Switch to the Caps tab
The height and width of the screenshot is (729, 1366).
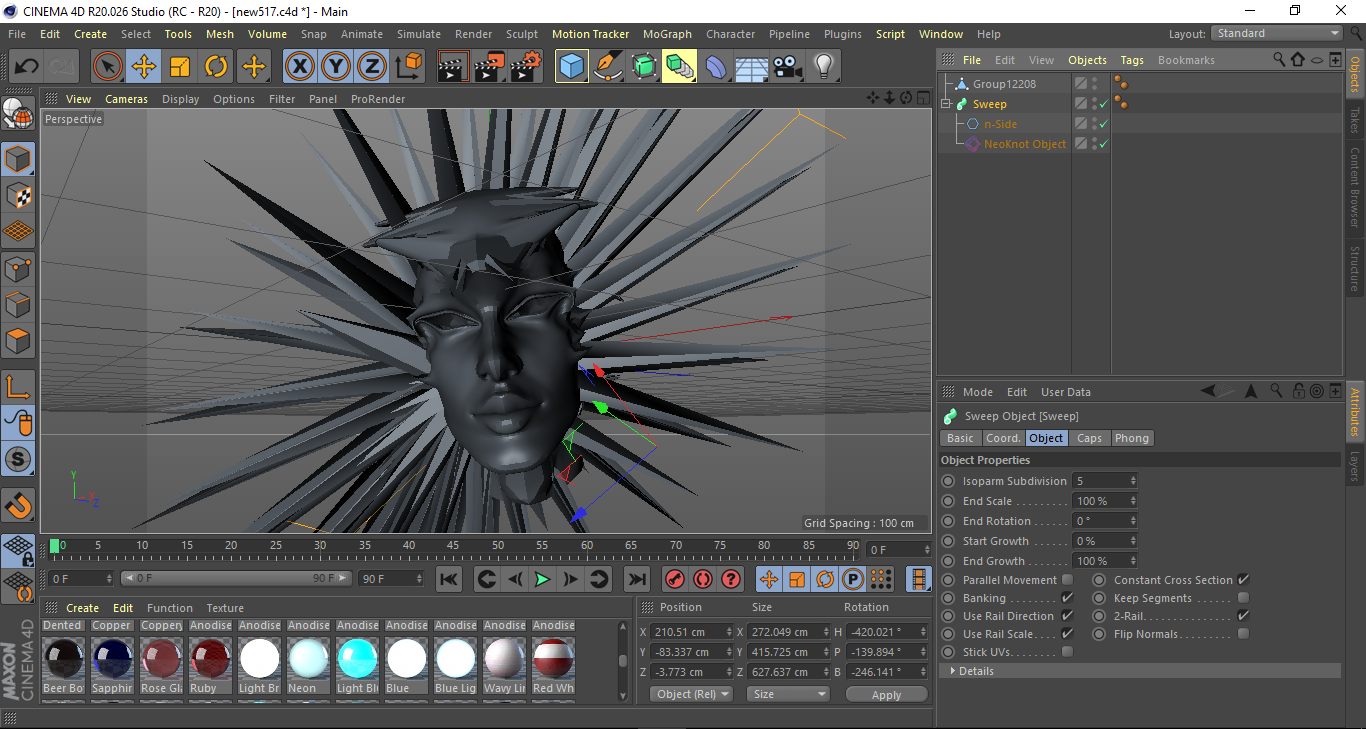click(x=1089, y=438)
